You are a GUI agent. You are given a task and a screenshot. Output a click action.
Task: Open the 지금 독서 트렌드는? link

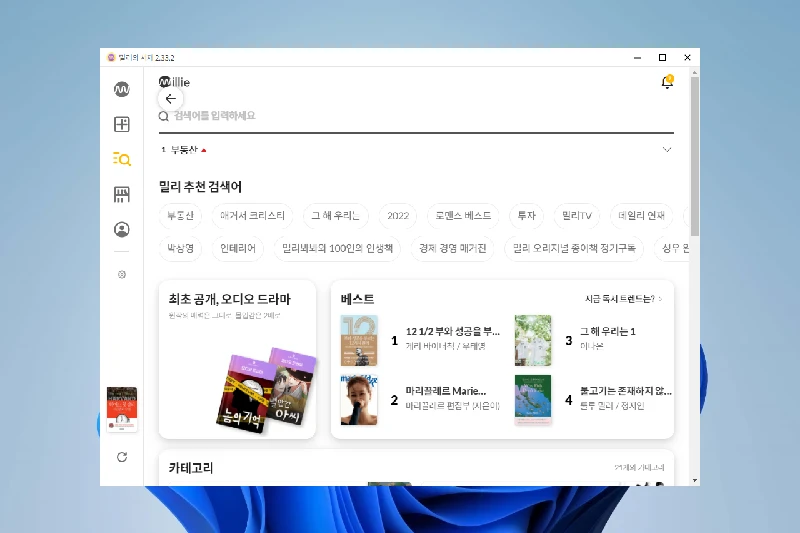click(623, 299)
